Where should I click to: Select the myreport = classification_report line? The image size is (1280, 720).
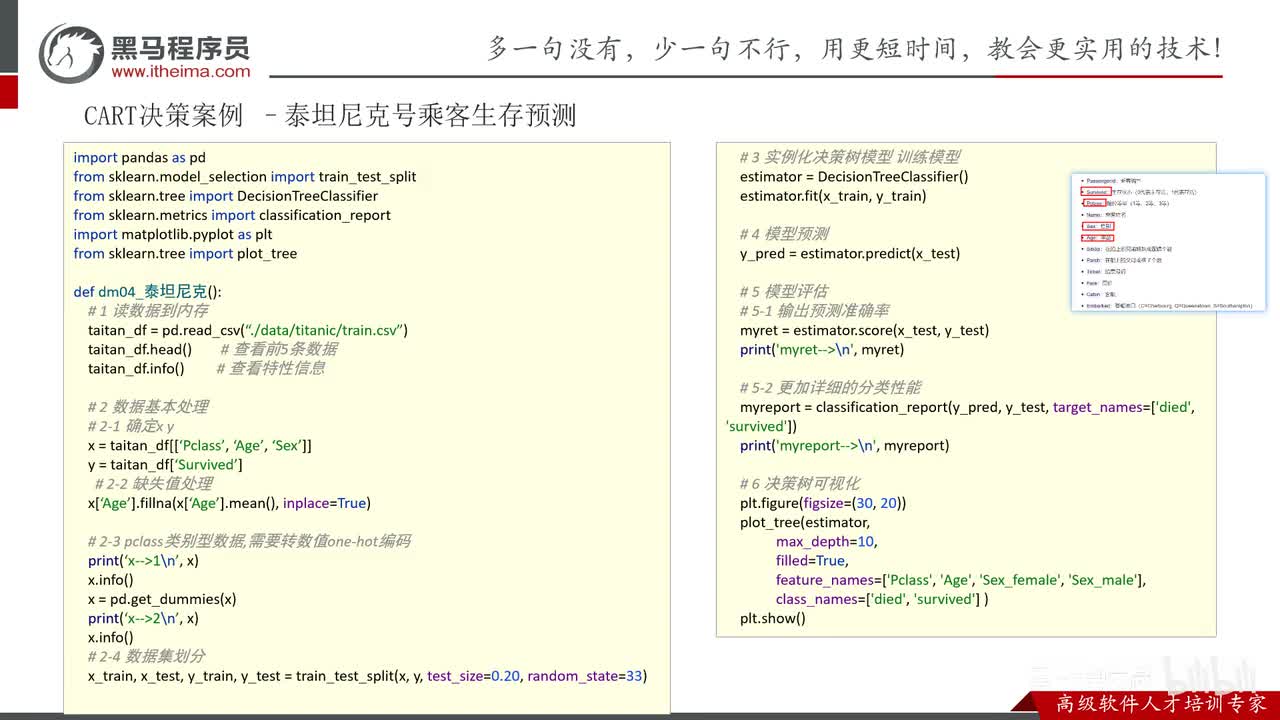967,407
